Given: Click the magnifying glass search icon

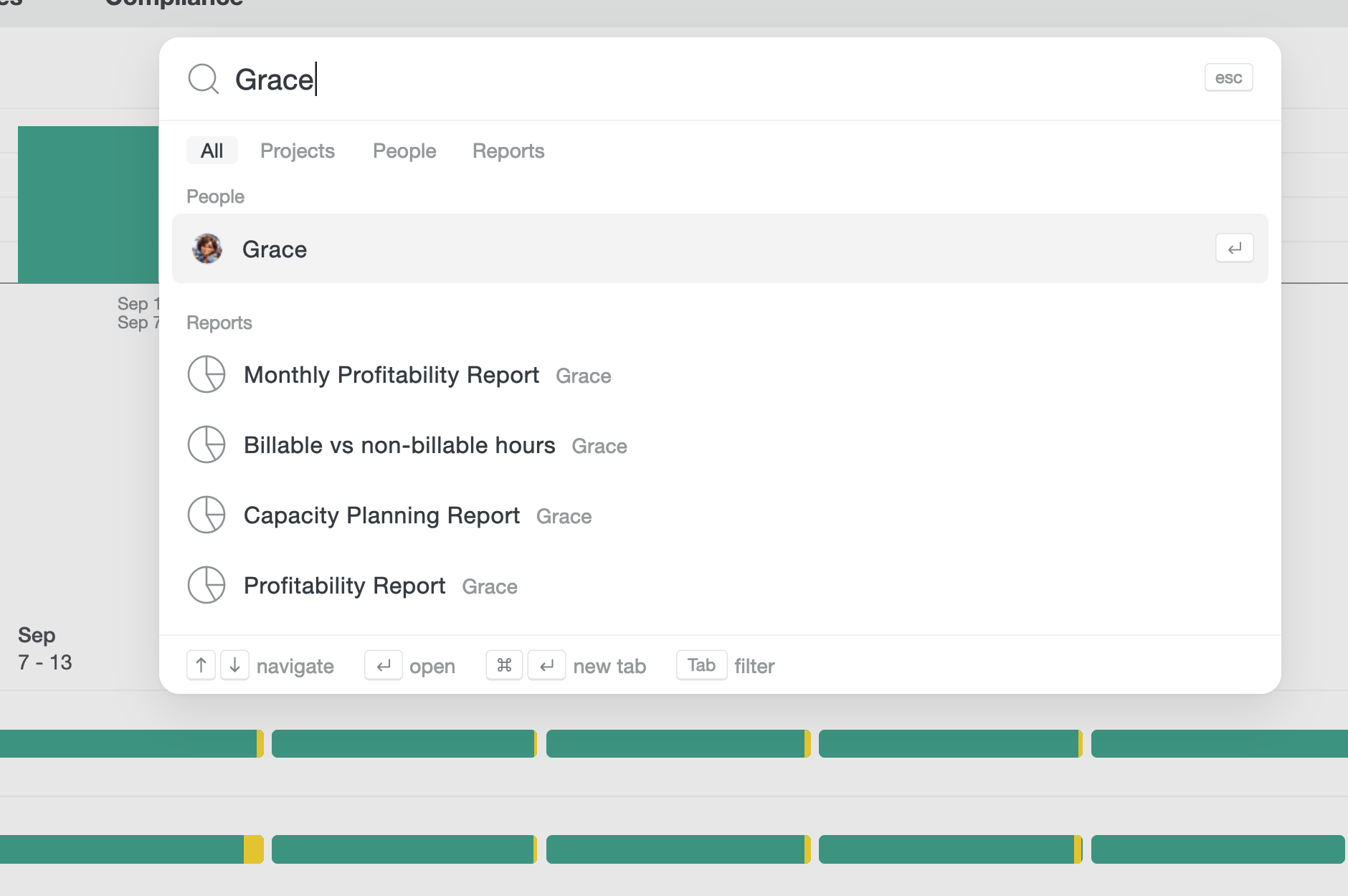Looking at the screenshot, I should 204,79.
